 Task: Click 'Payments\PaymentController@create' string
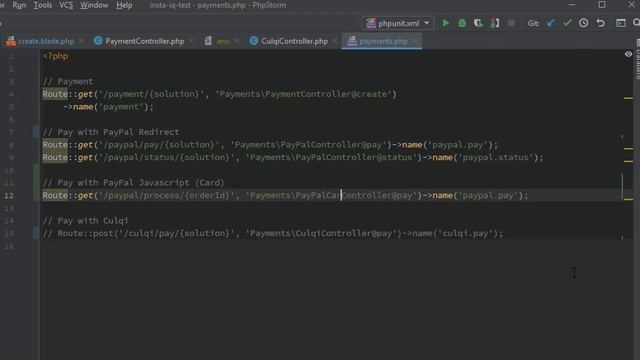tap(304, 94)
